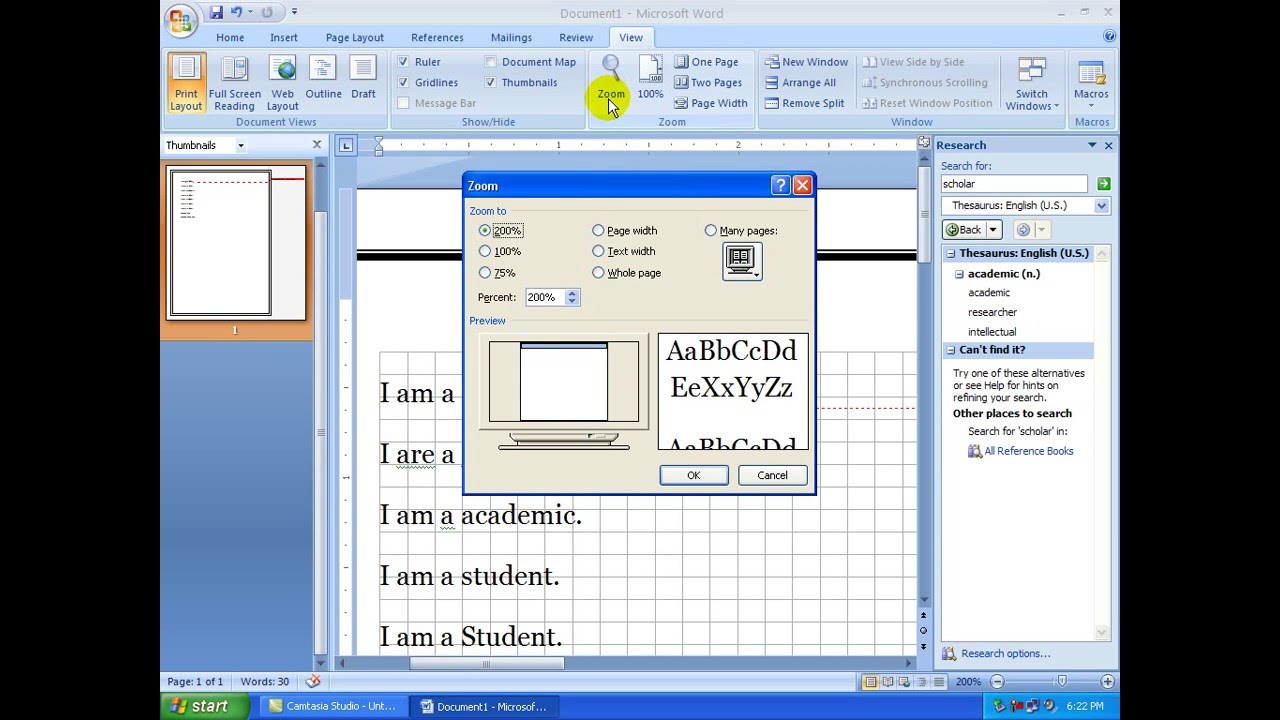Click zoom in plus in status bar

point(1107,682)
